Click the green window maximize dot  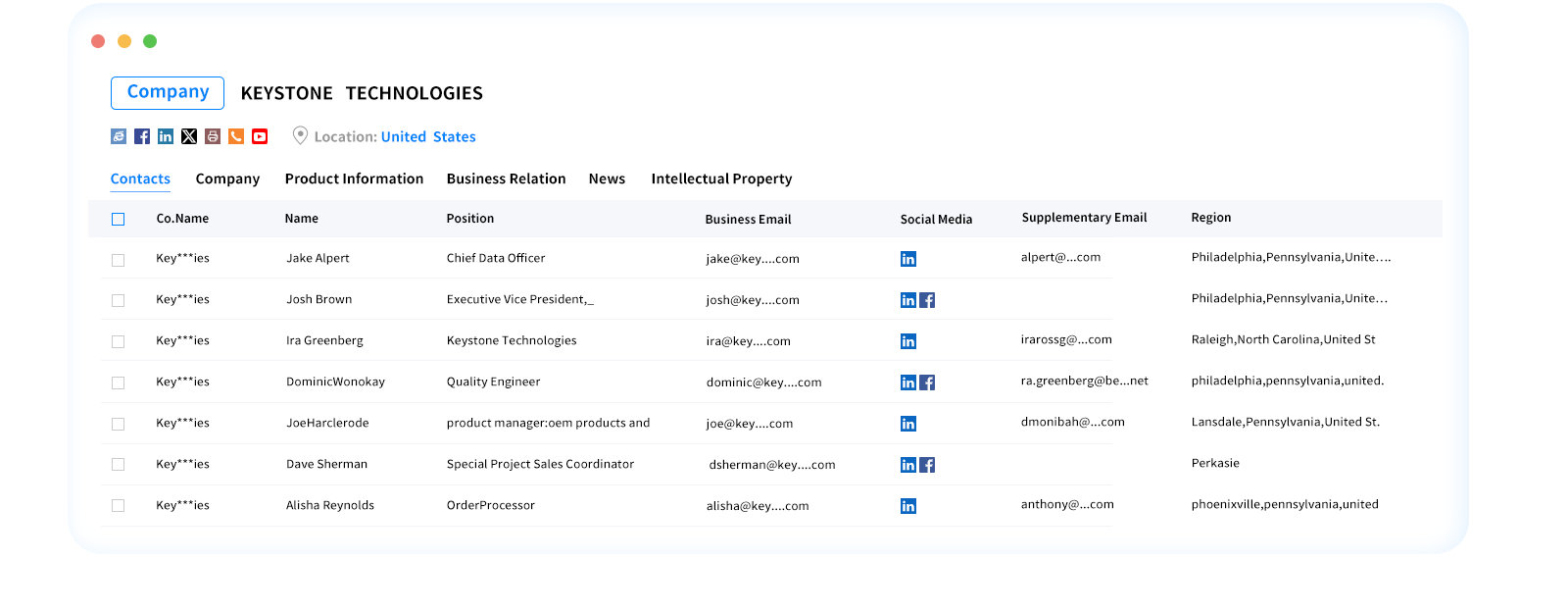point(150,41)
